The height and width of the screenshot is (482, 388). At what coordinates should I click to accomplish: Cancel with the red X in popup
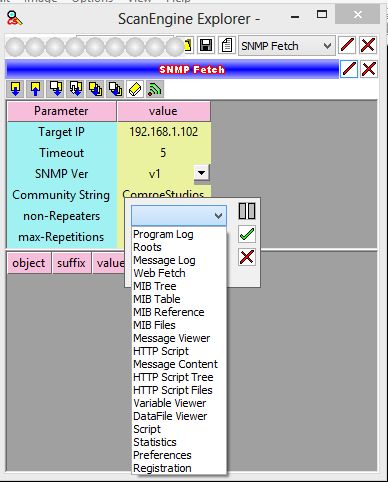tap(247, 257)
